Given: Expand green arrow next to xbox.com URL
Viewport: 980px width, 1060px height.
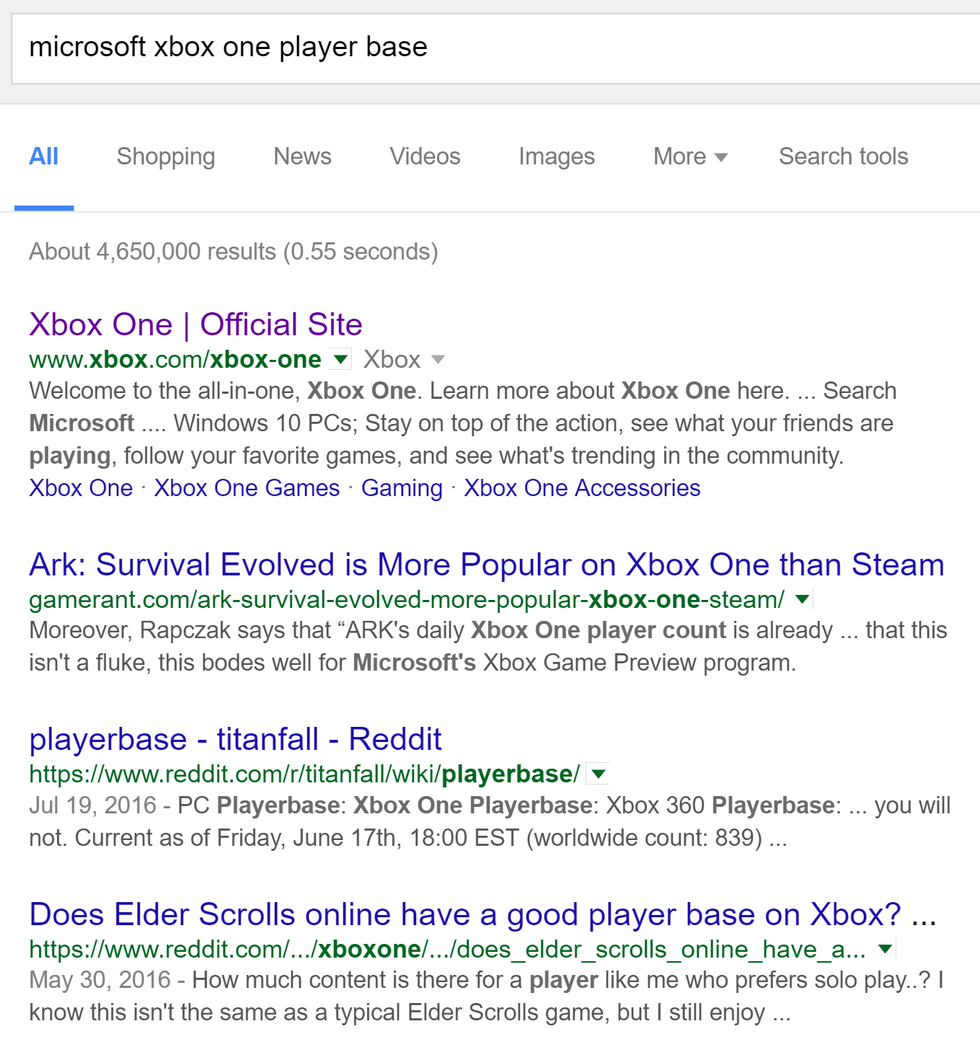Looking at the screenshot, I should (x=341, y=359).
